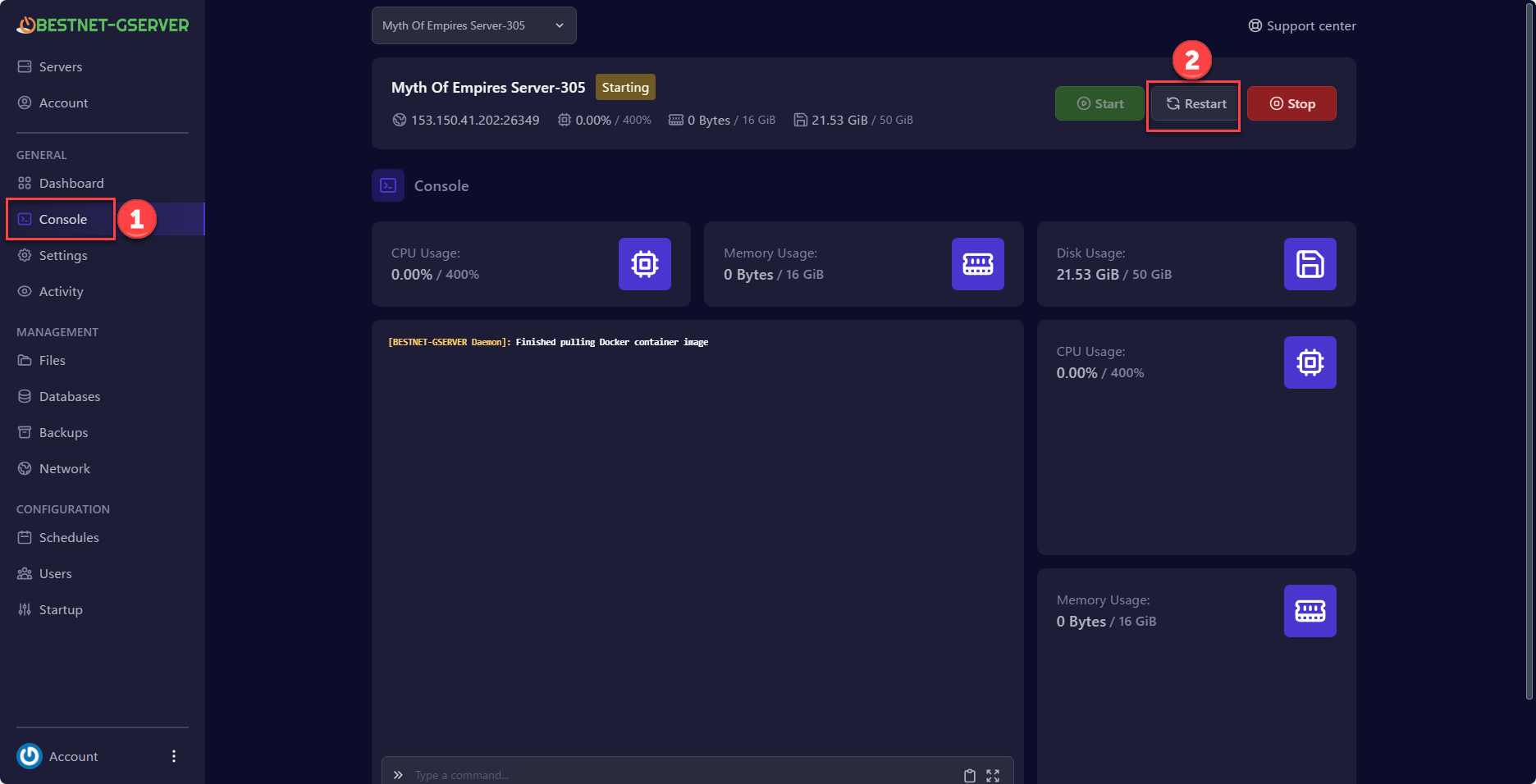Open the Support center link

[x=1301, y=25]
